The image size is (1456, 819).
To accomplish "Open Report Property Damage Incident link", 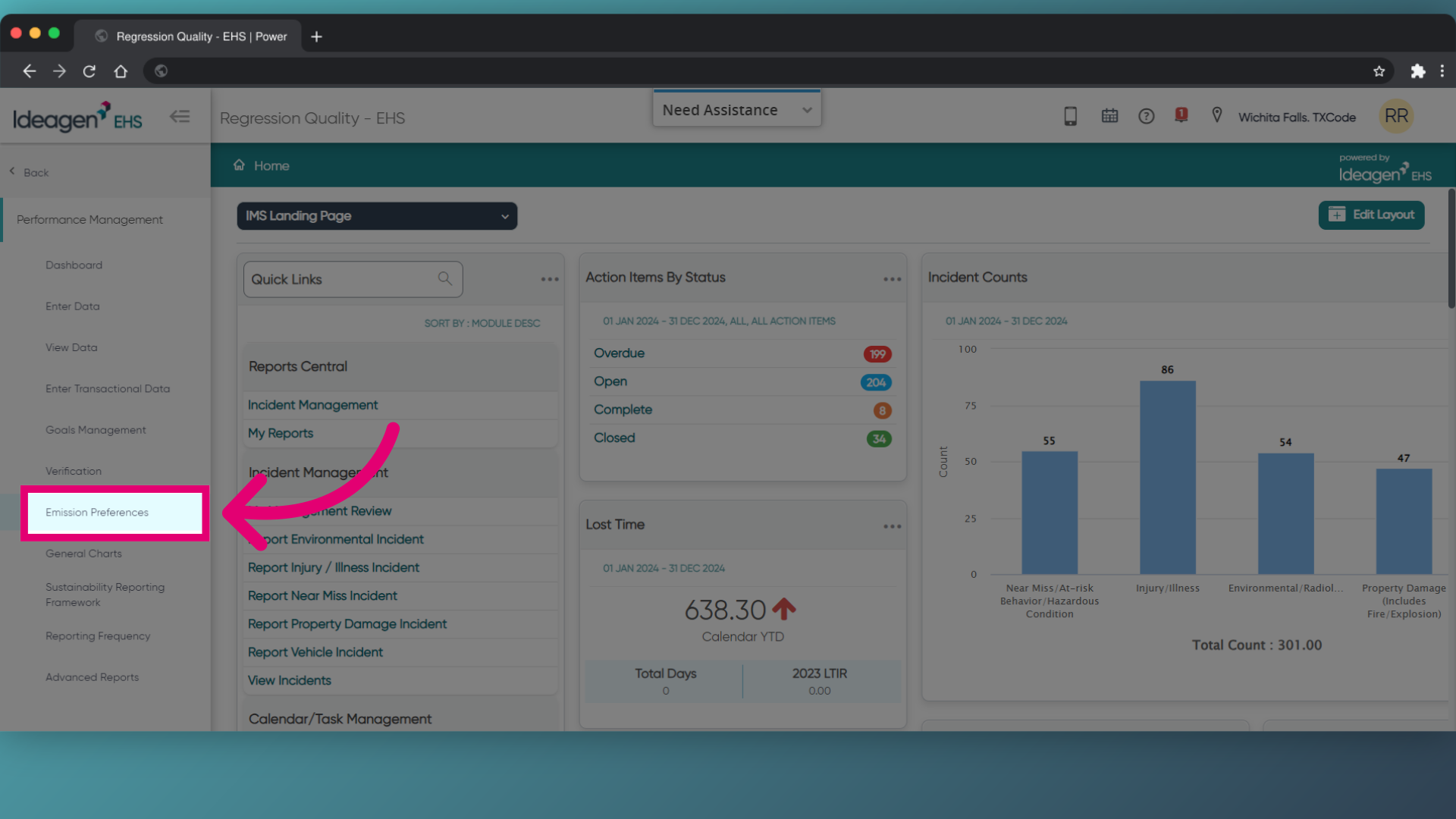I will tap(347, 623).
